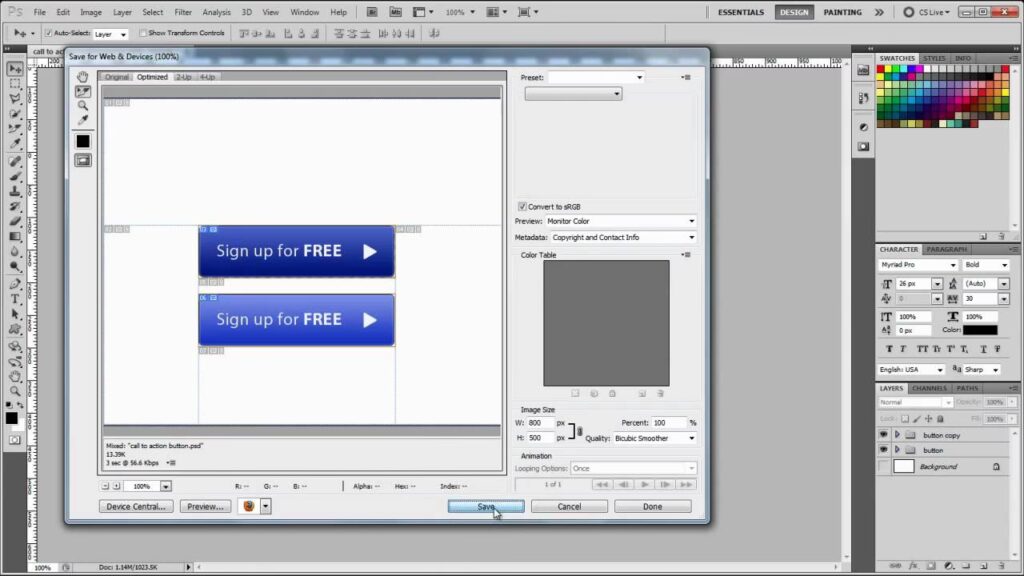Hide the button copy layer group
The height and width of the screenshot is (576, 1024).
(x=883, y=435)
